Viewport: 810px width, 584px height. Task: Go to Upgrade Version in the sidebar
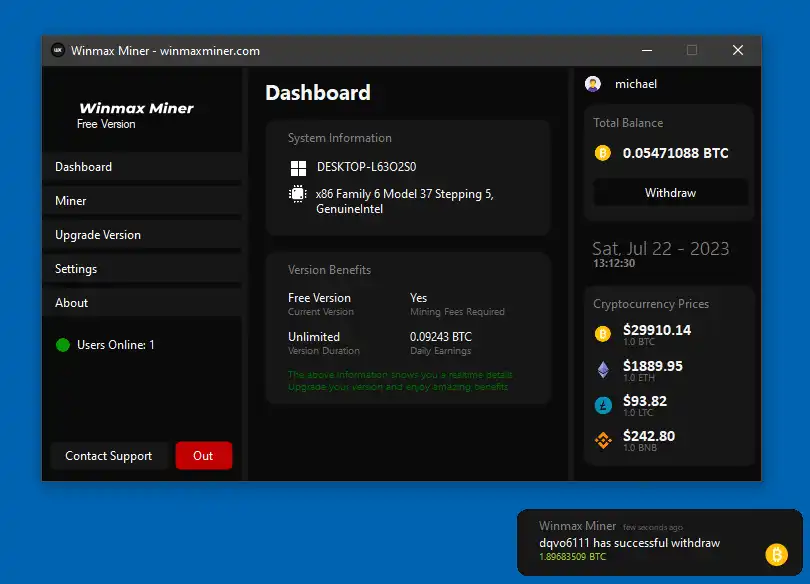142,235
